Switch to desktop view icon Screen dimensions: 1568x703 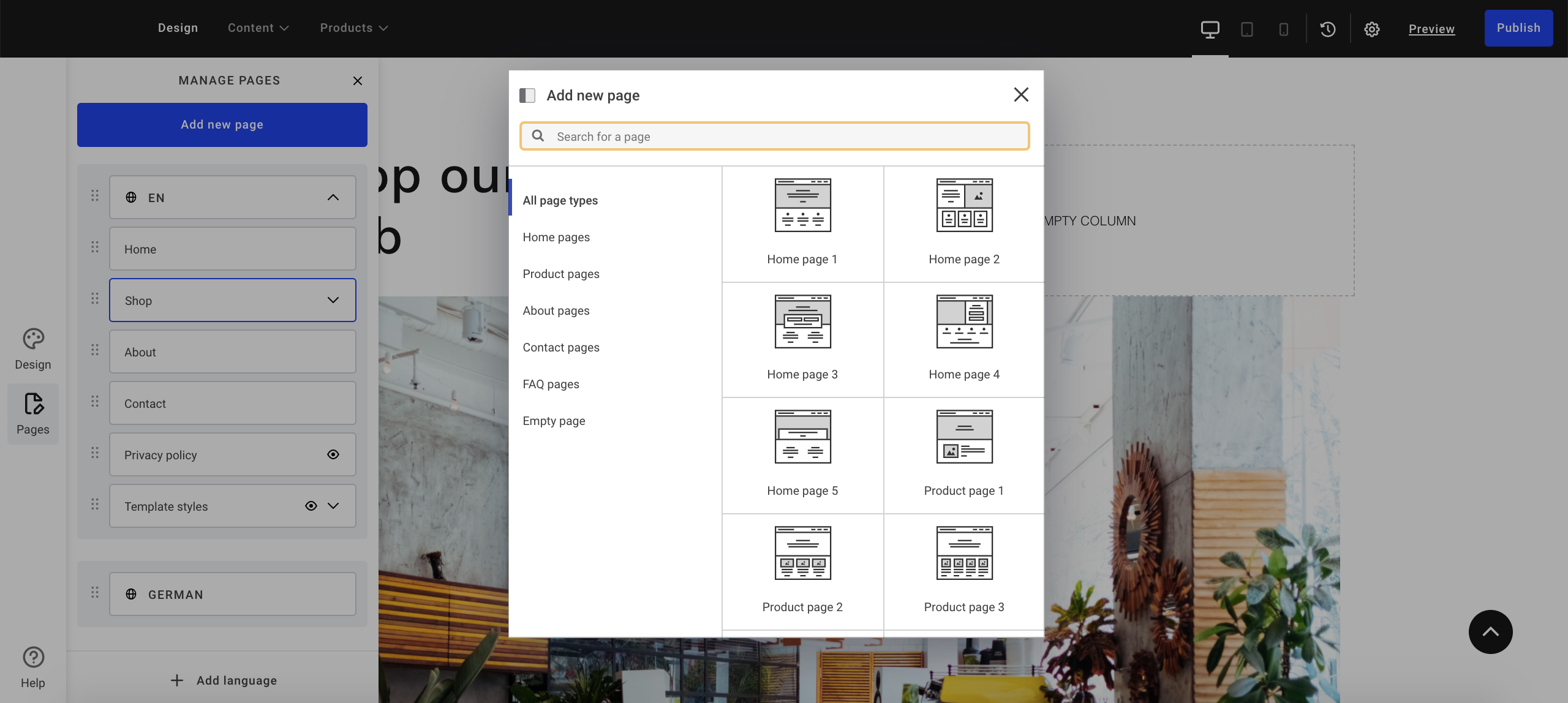click(1210, 29)
